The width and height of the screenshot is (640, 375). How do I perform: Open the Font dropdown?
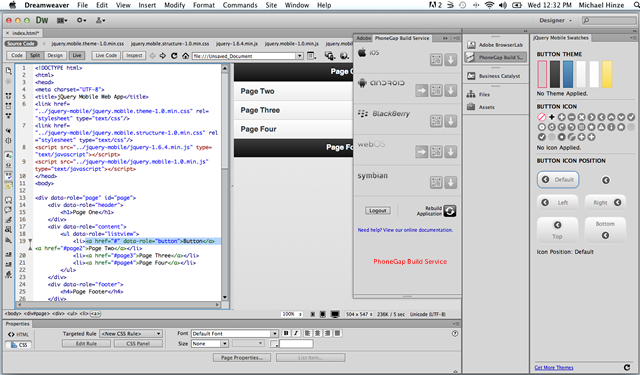[235, 333]
